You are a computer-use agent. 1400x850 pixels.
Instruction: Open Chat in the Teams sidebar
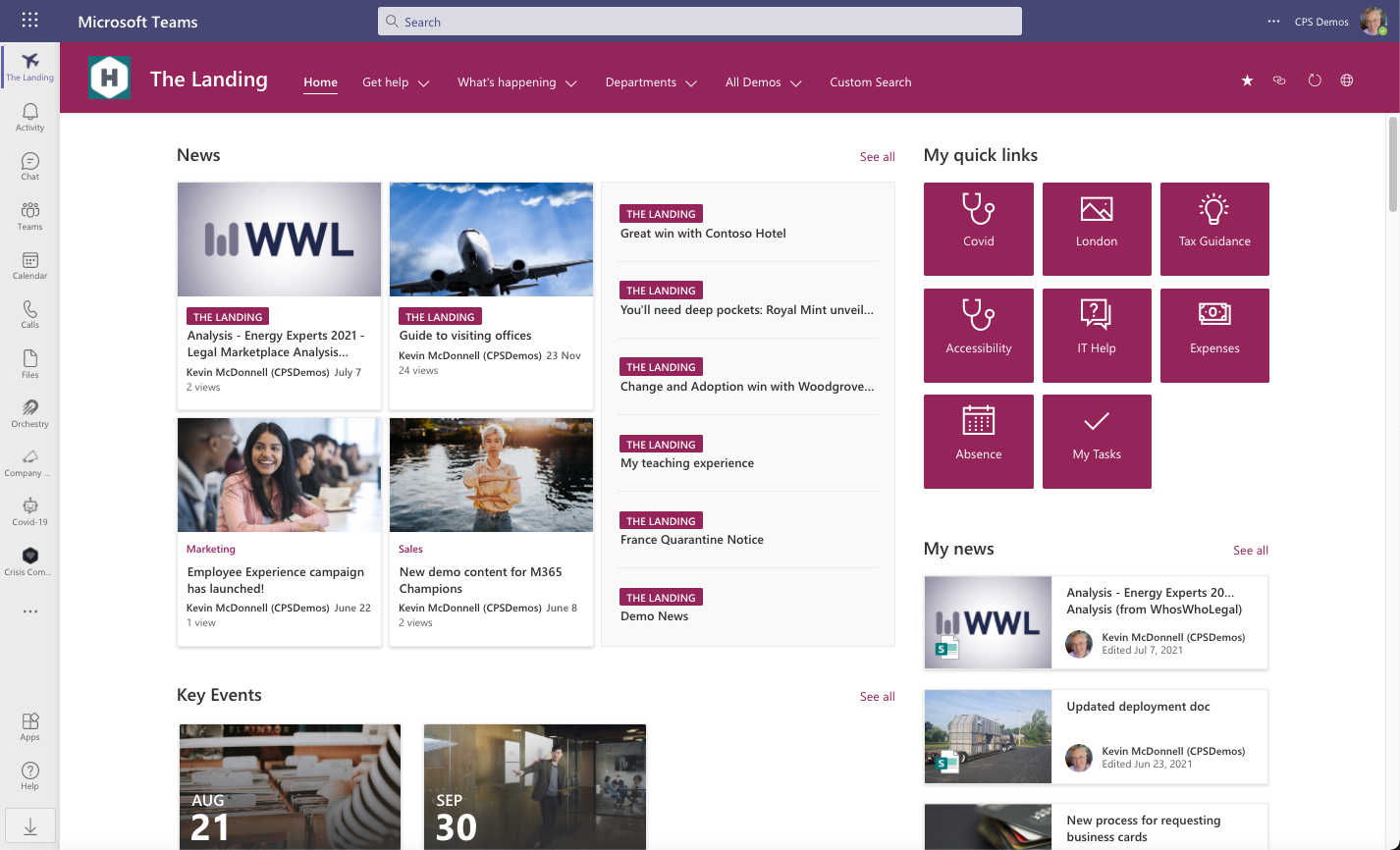coord(29,167)
